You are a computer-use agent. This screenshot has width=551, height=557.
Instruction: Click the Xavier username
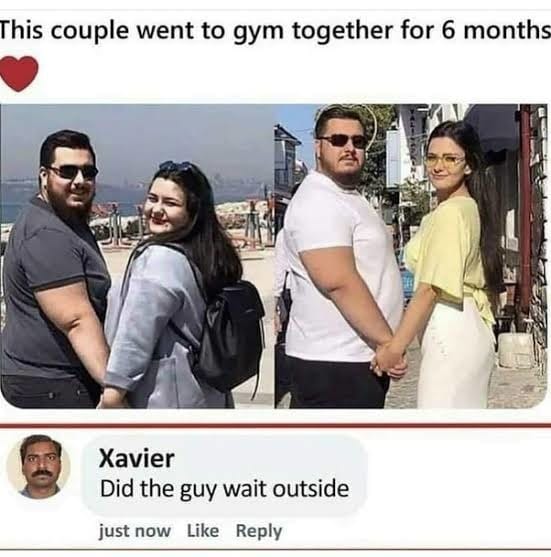(137, 459)
